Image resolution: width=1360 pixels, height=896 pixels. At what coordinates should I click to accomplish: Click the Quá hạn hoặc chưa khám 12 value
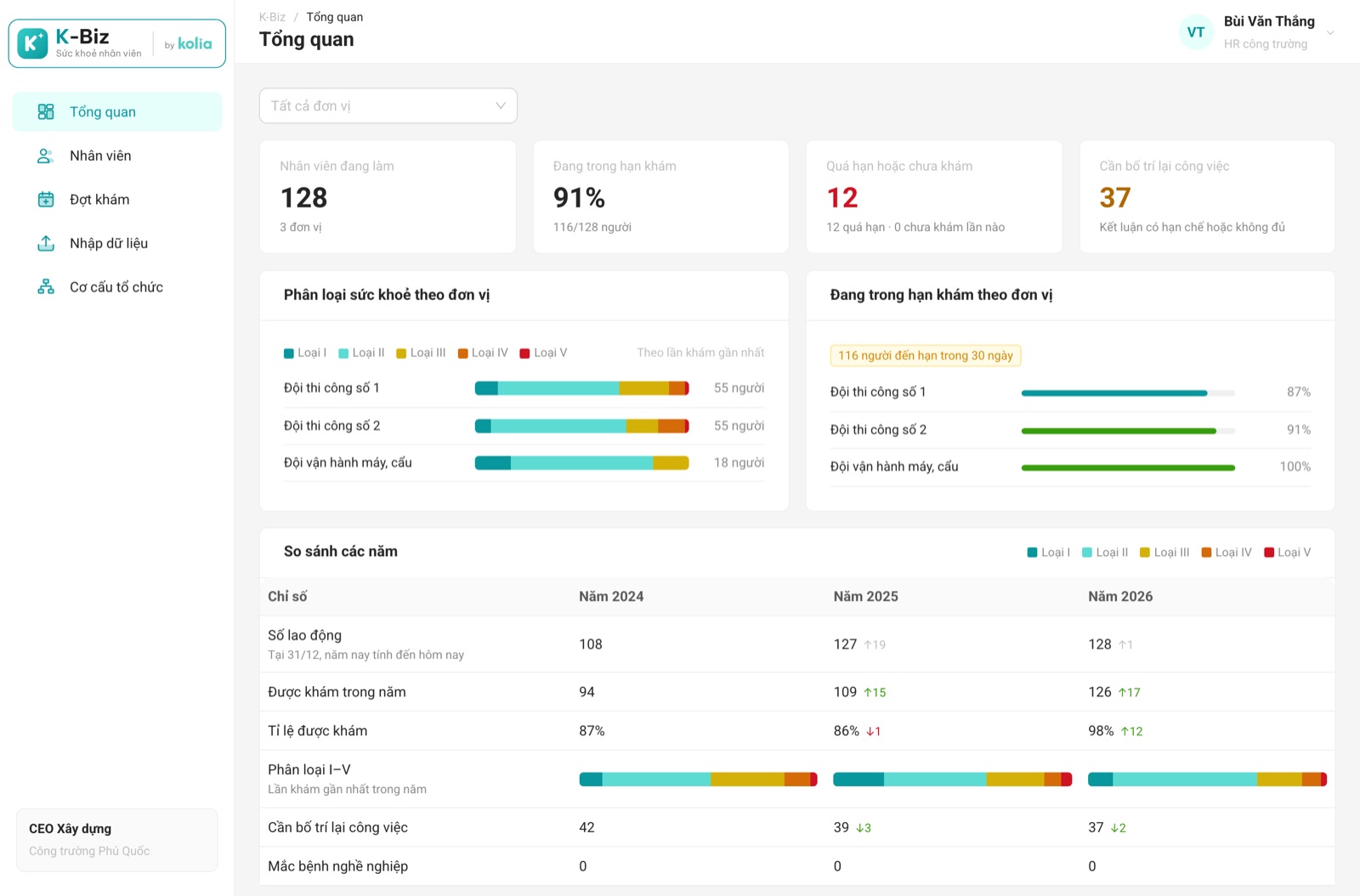point(842,198)
